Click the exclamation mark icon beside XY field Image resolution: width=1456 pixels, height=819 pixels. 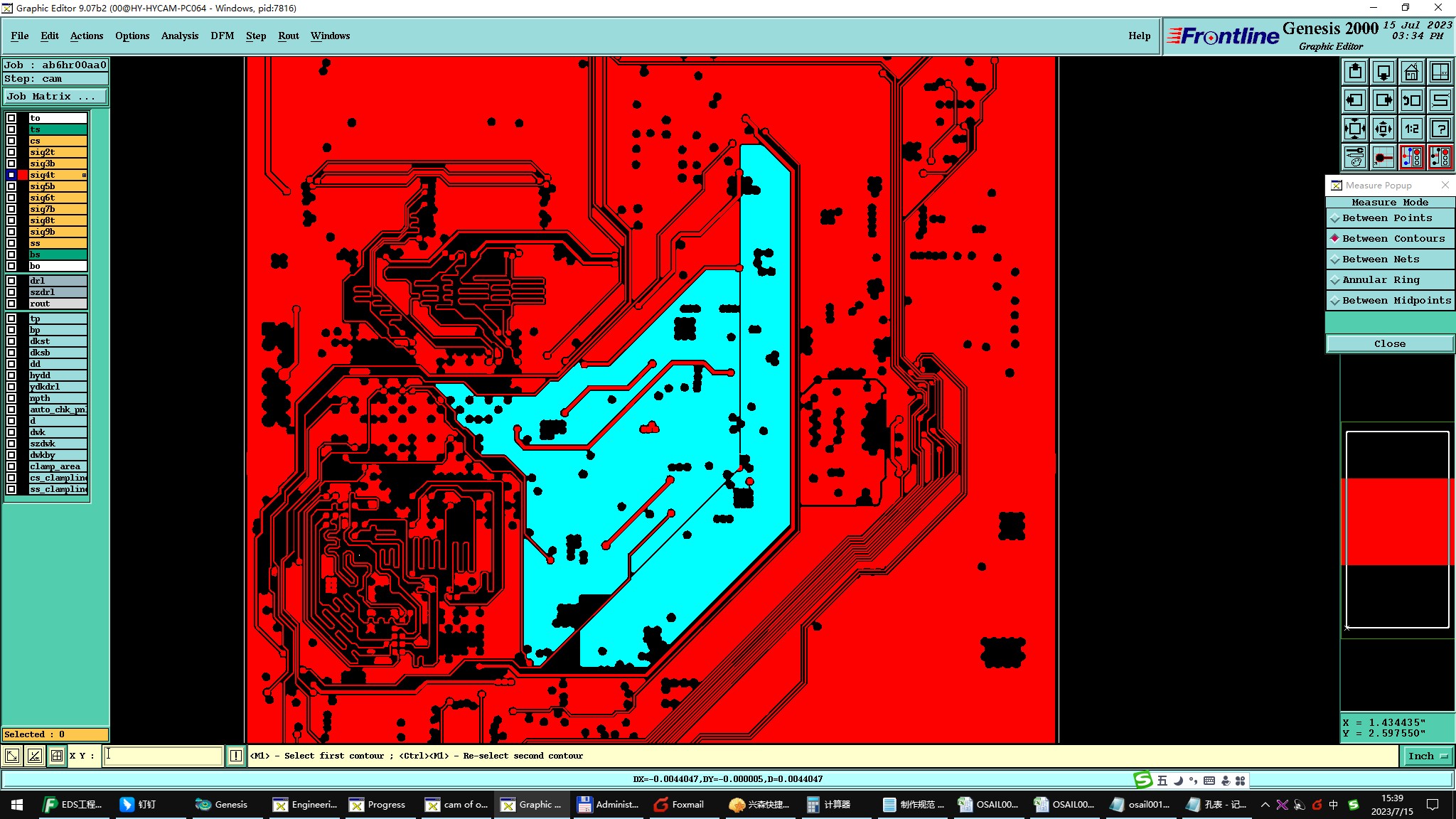coord(236,756)
